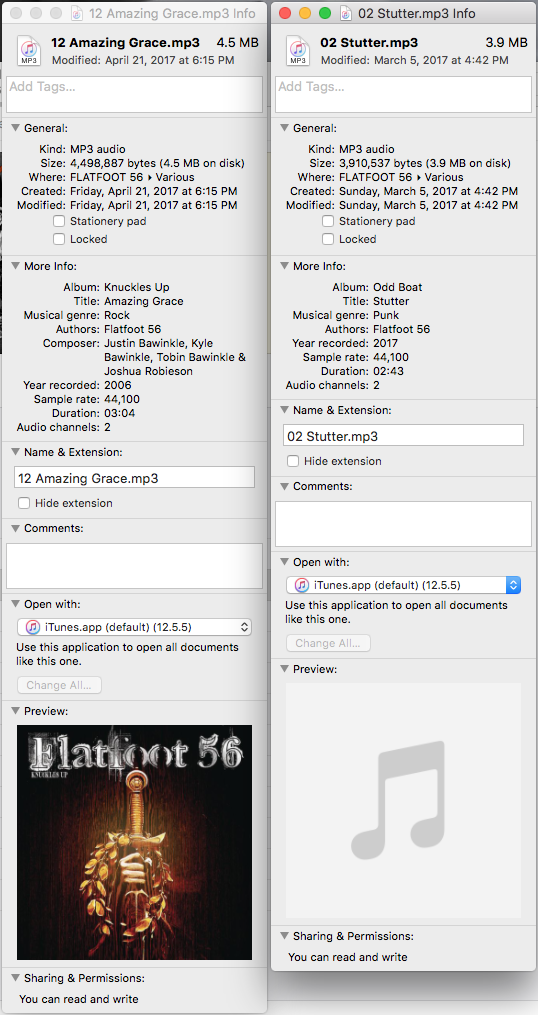Click Add Tags field in Amazing Grace window

coord(135,95)
